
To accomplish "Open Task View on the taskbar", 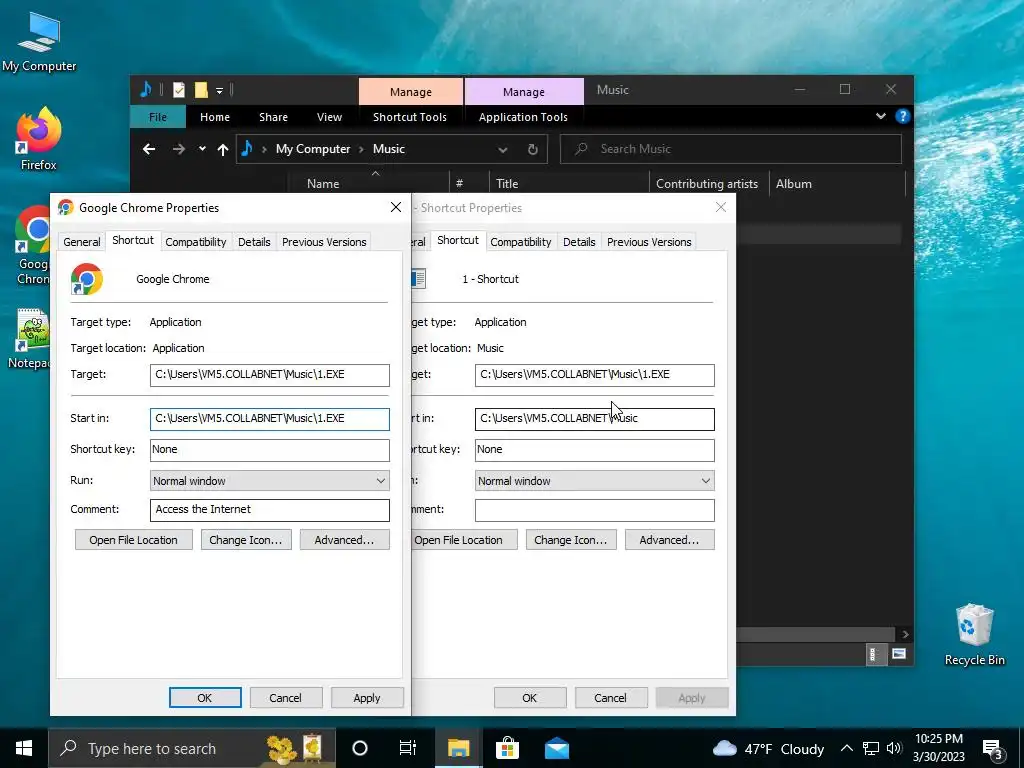I will pos(408,748).
